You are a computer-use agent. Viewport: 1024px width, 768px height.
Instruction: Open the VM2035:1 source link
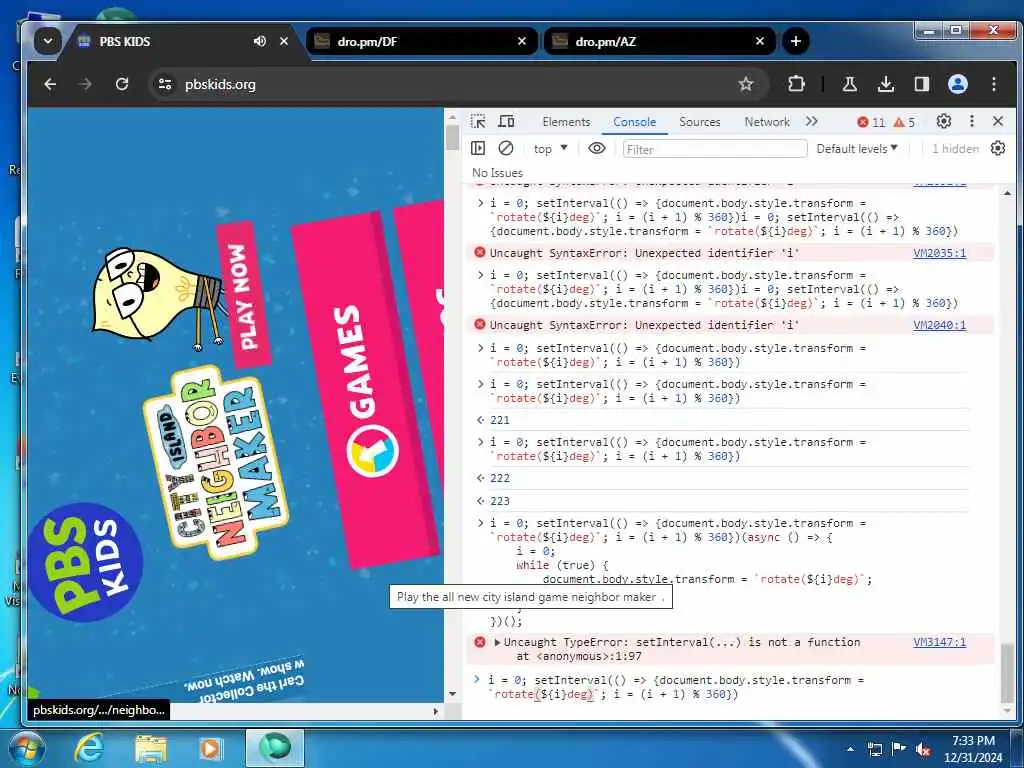939,253
